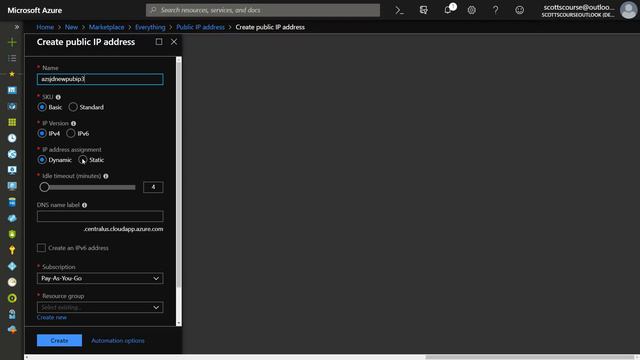Show IP Version info tooltip icon
Viewport: 640px width, 360px height.
(73, 123)
